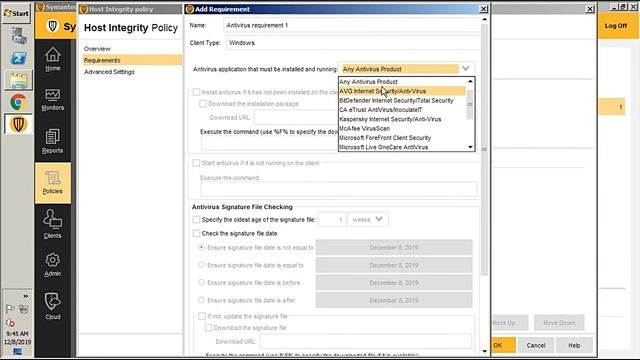Open Server Manager taskbar icon
640x360 pixels.
18,36
